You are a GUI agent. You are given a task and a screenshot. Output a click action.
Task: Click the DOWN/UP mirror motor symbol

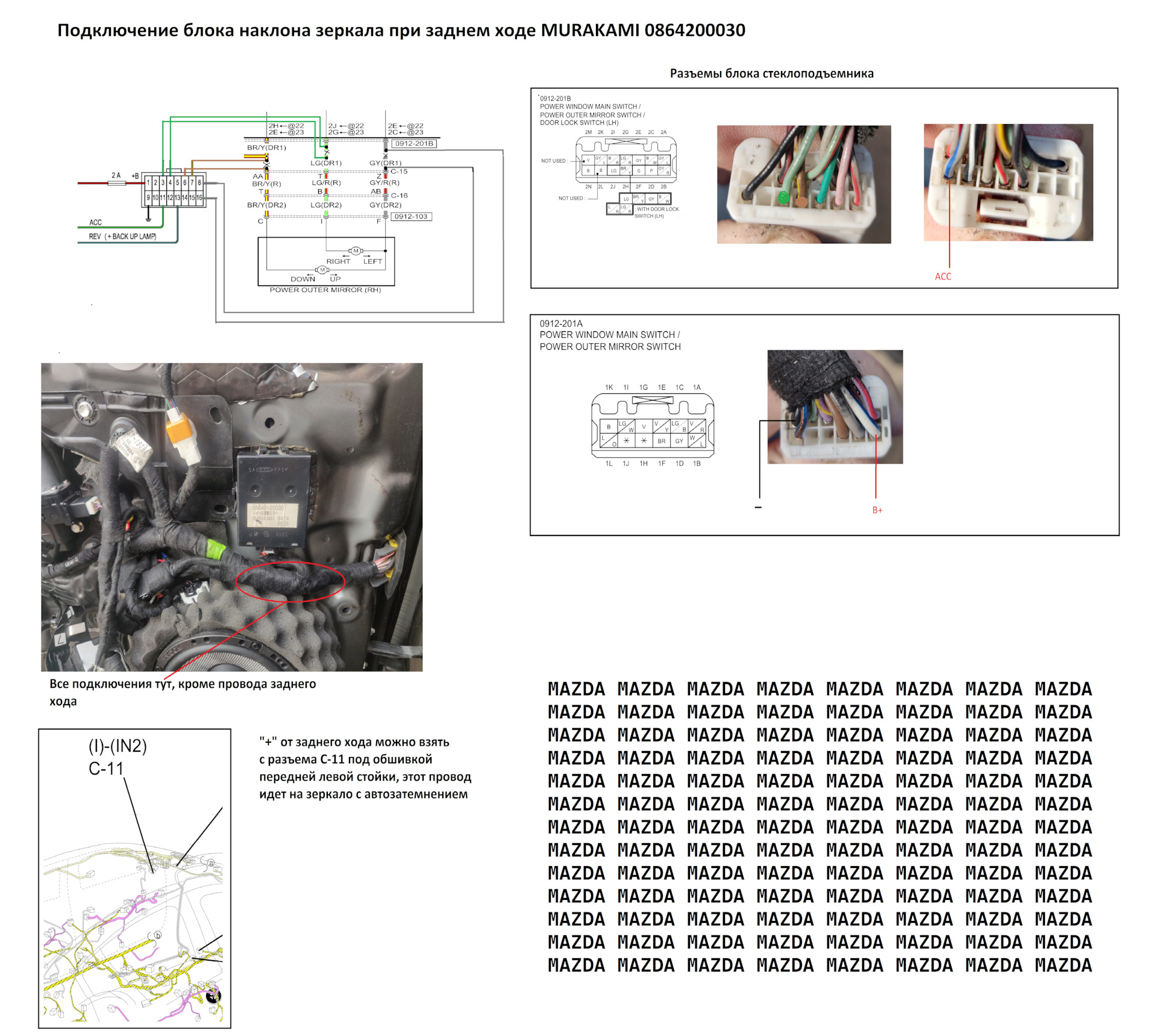coord(322,270)
